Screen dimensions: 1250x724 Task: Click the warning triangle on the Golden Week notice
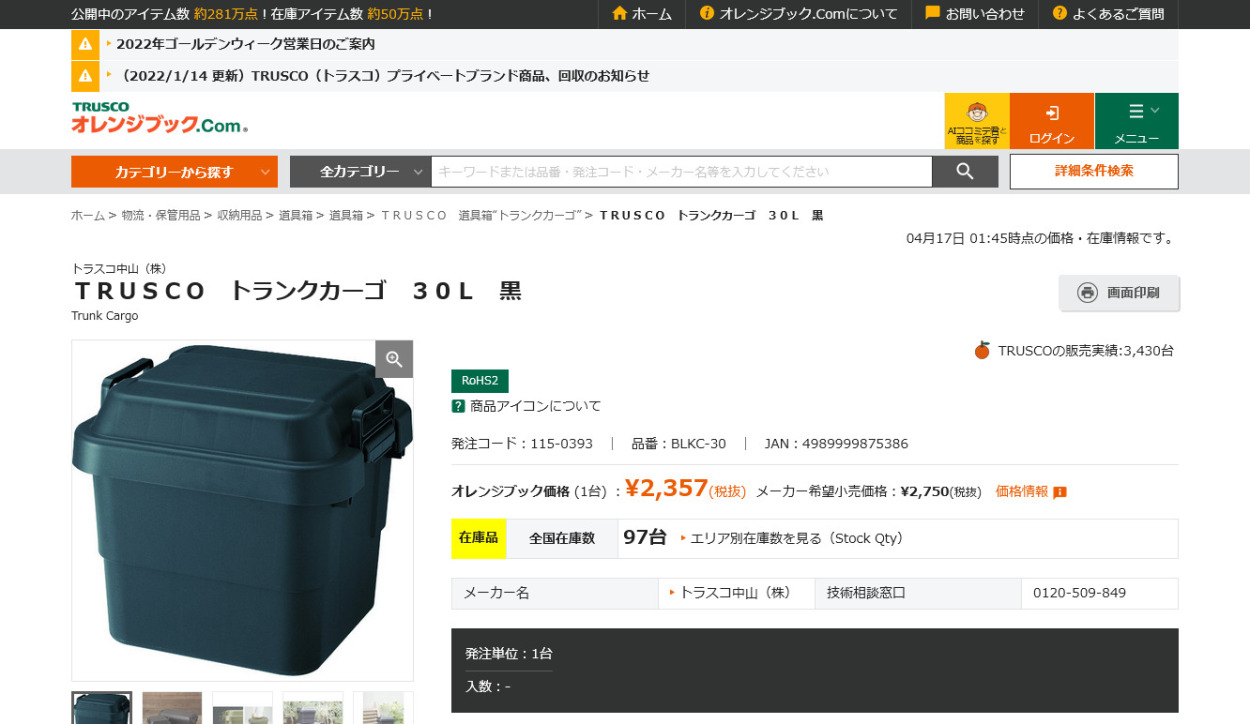(x=84, y=44)
